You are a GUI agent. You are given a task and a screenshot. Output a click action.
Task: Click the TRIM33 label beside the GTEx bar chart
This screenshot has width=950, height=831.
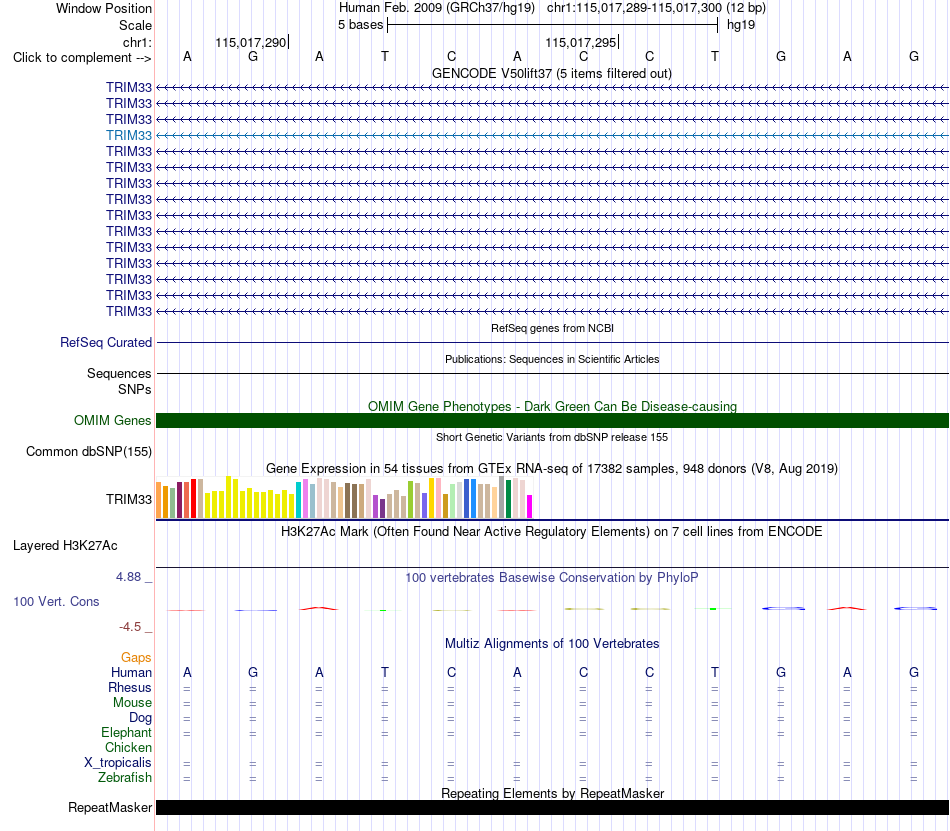click(x=128, y=499)
